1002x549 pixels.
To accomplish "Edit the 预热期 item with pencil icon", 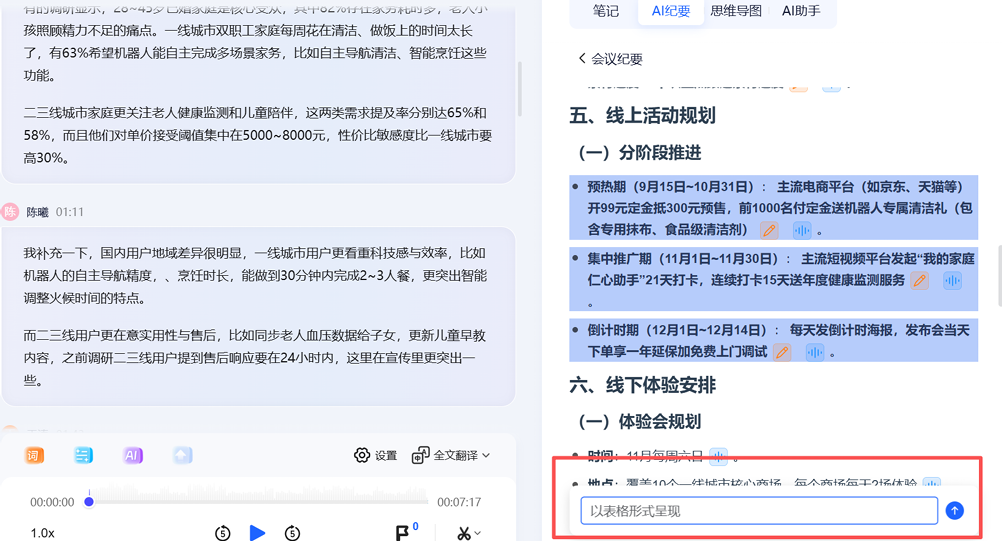I will click(769, 230).
